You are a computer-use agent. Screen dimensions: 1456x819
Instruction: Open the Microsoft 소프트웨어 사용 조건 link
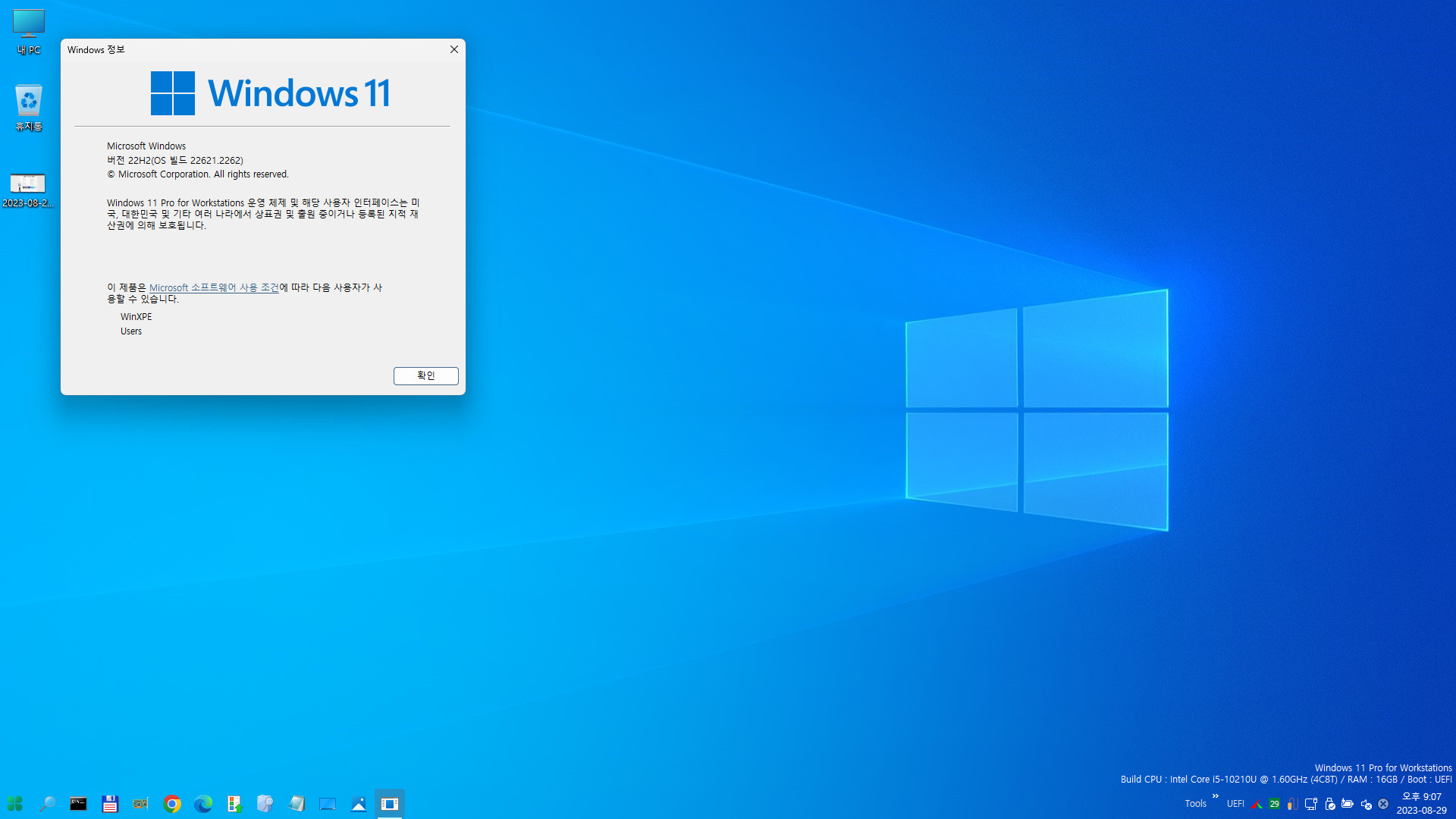[x=214, y=287]
